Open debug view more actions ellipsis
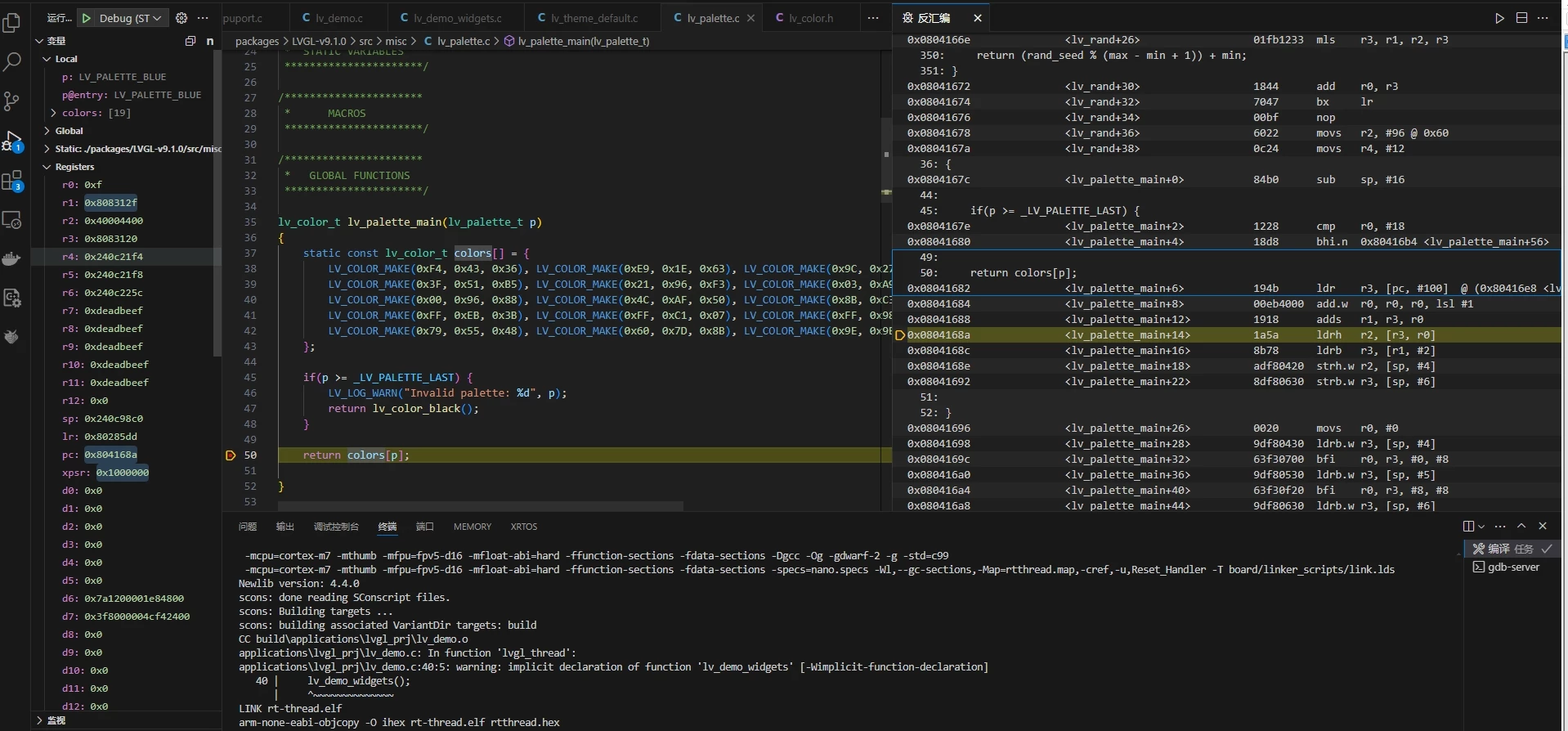Image resolution: width=1568 pixels, height=731 pixels. (203, 17)
